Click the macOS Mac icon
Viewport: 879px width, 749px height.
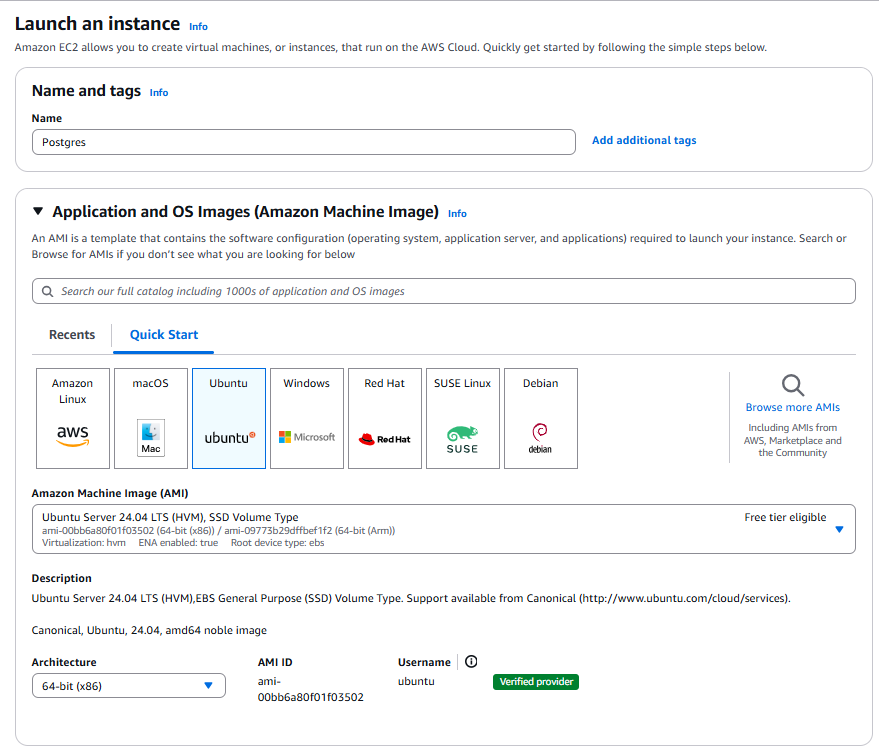click(150, 437)
